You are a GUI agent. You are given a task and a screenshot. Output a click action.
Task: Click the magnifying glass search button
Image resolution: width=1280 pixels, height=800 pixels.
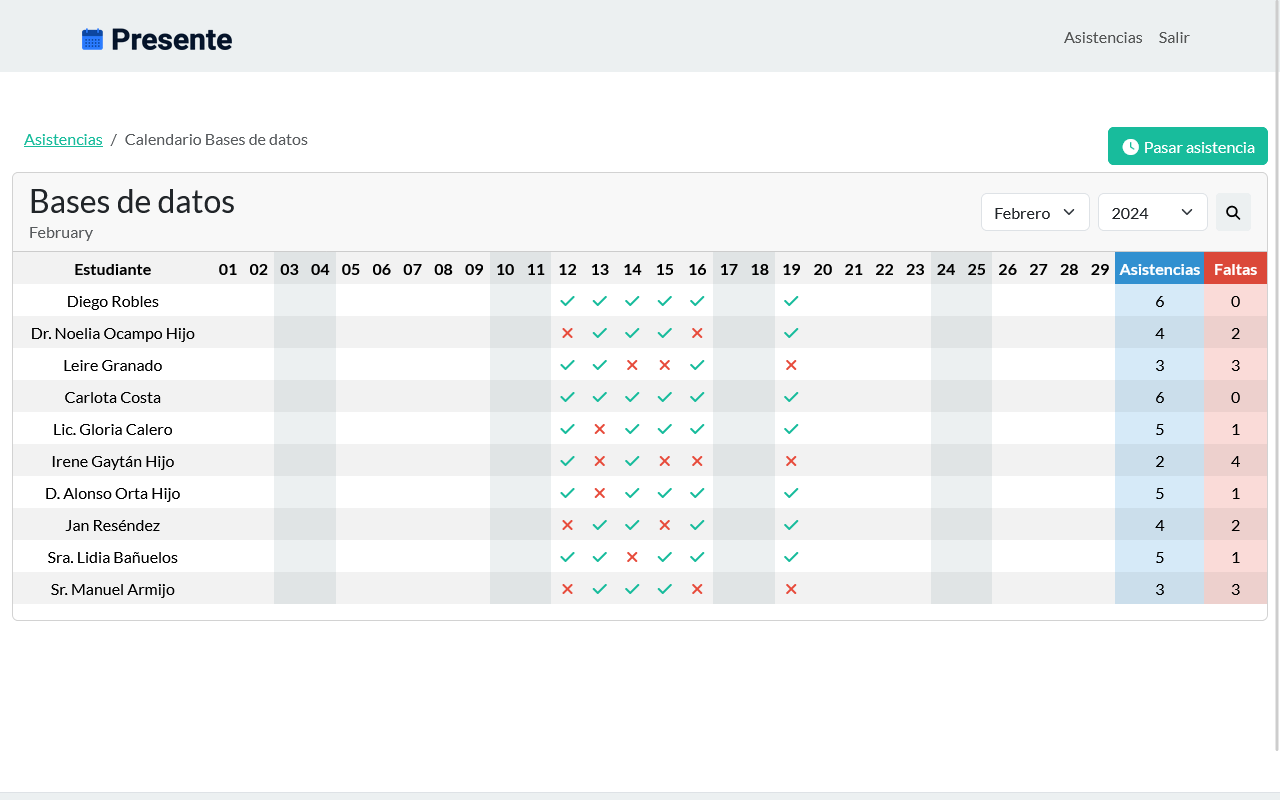pos(1233,213)
